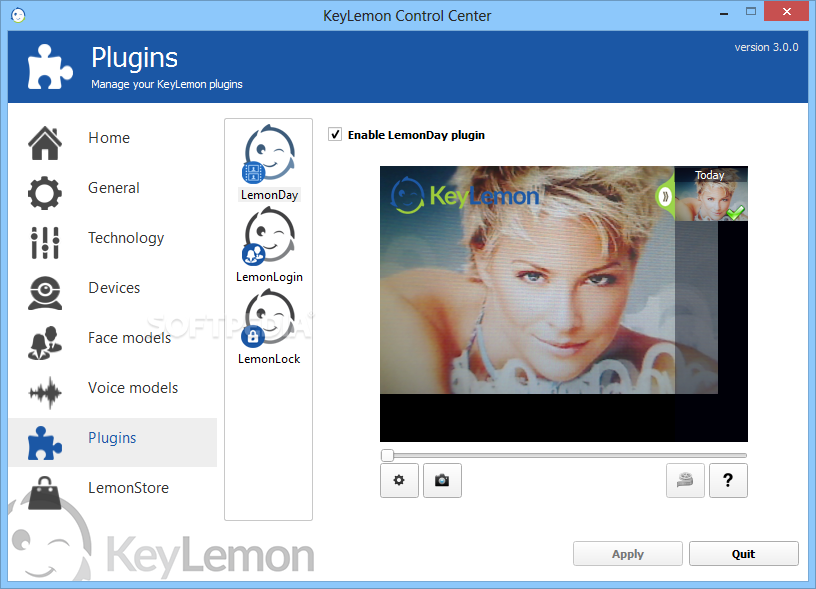
Task: Select the LemonLock plugin icon
Action: pos(269,318)
